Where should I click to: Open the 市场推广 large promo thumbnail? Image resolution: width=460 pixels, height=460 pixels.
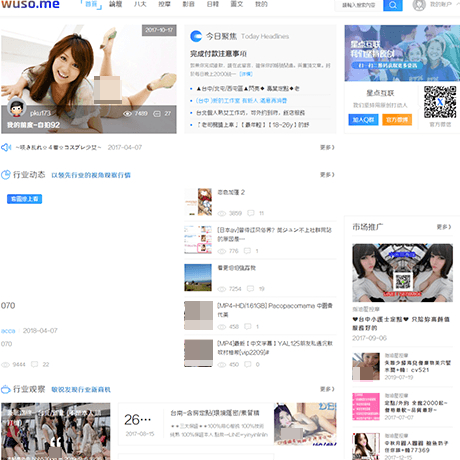[x=402, y=273]
